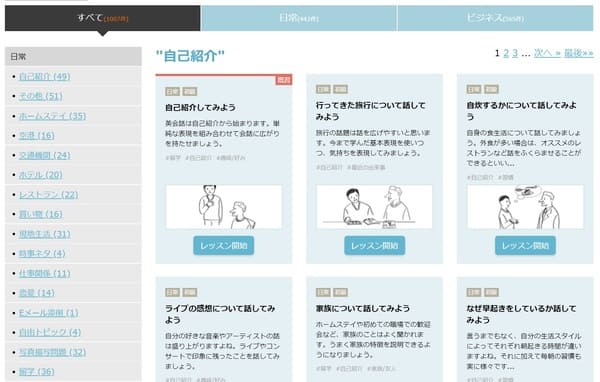600x382 pixels.
Task: Open the 家族について話してみよう lesson title
Action: [363, 309]
